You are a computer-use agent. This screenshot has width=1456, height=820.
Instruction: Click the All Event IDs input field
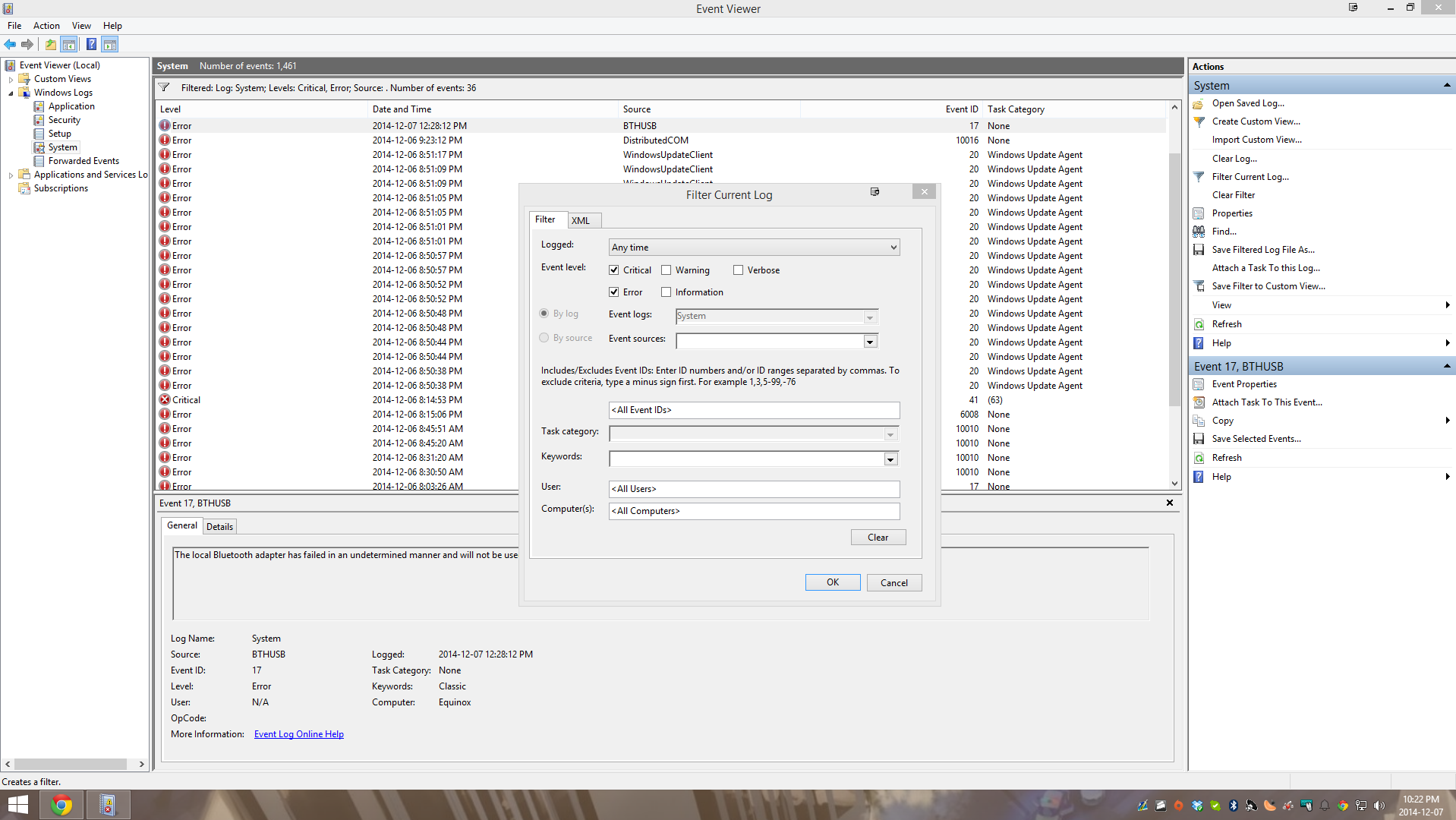tap(754, 410)
